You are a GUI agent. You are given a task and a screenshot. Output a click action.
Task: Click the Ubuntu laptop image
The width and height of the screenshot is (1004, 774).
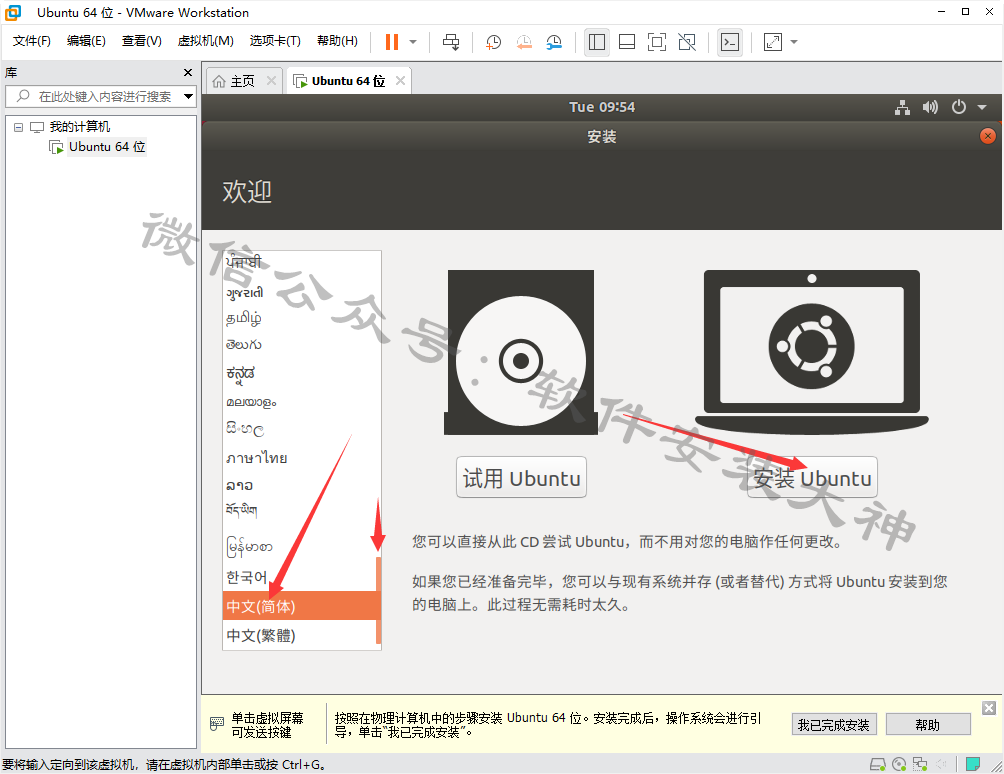[812, 353]
